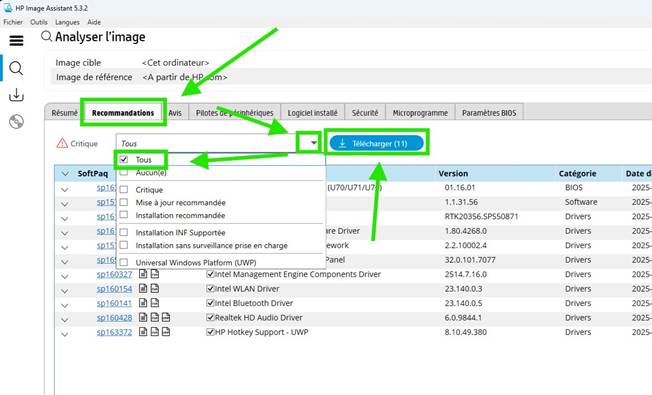The image size is (652, 395).
Task: Open the sp160154 SoftPaq link
Action: (114, 289)
